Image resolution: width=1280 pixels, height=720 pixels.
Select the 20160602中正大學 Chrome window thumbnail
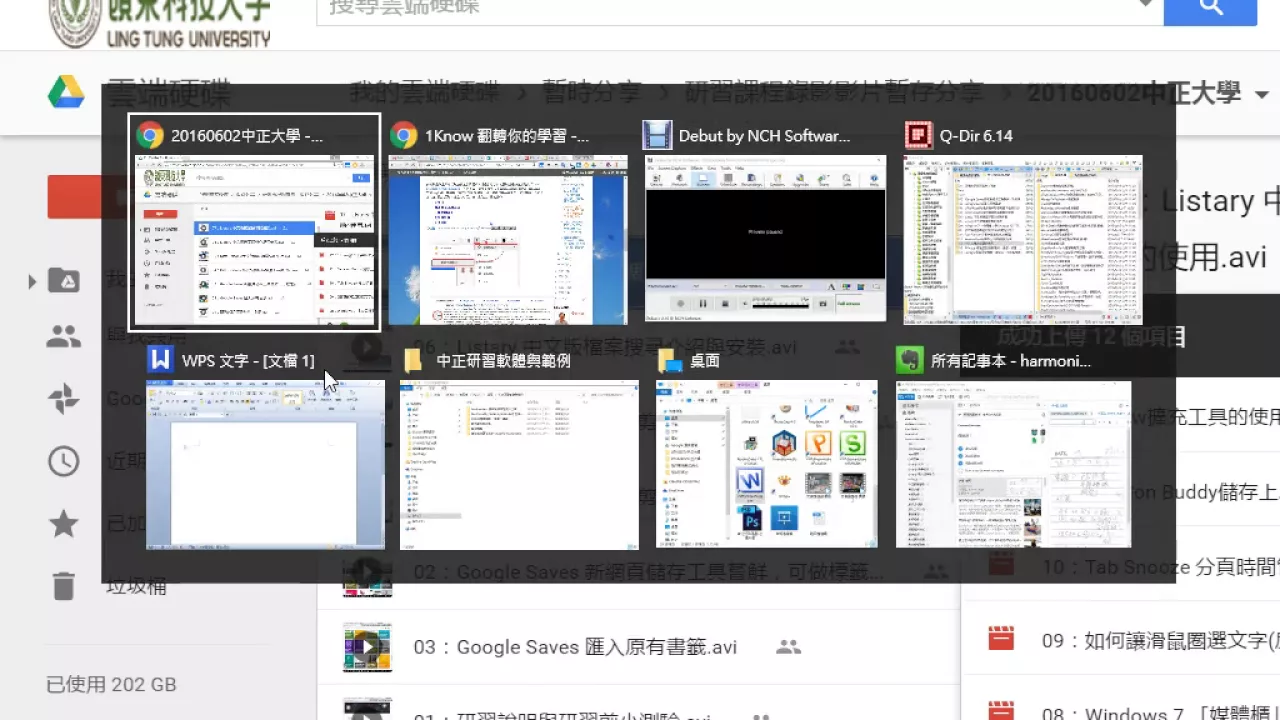click(255, 240)
